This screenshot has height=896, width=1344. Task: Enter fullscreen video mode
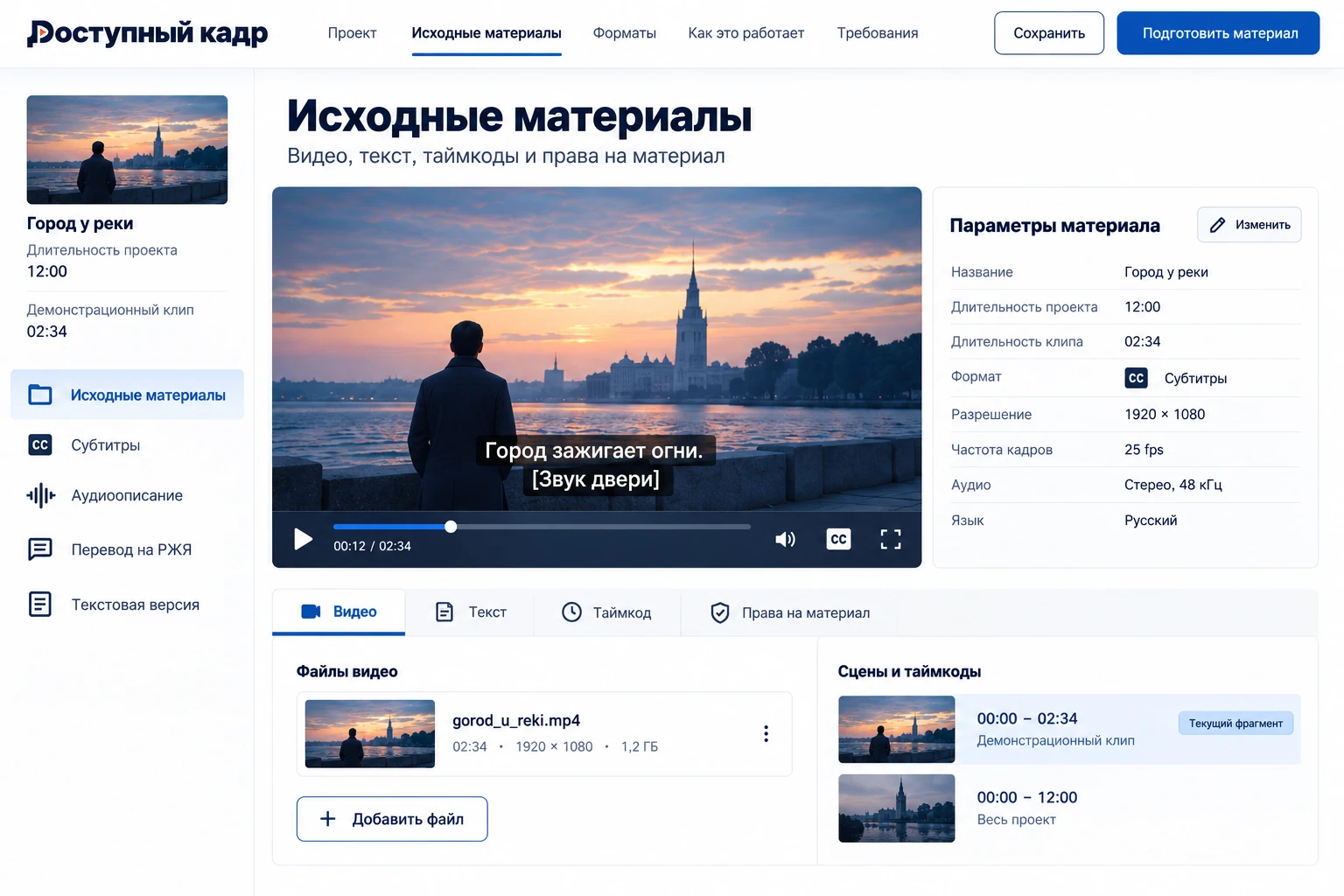(891, 539)
